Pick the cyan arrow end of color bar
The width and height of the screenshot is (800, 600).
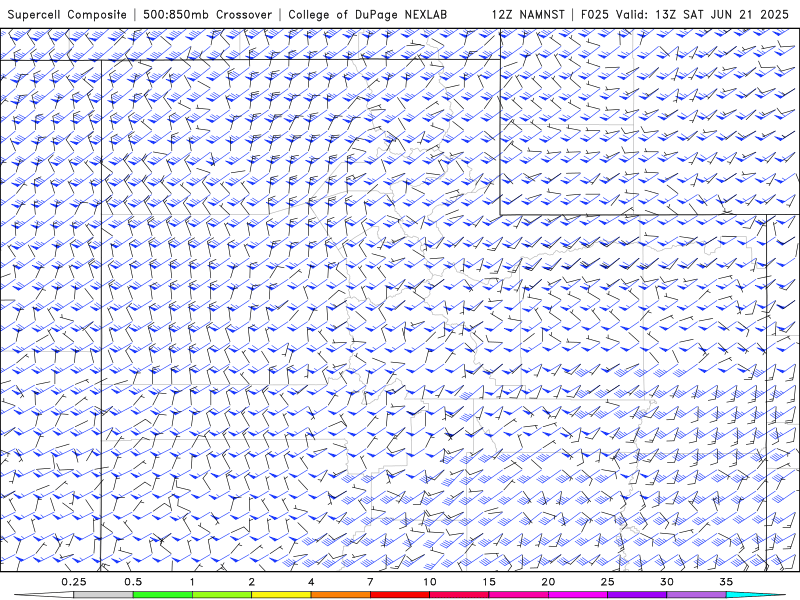tap(755, 595)
